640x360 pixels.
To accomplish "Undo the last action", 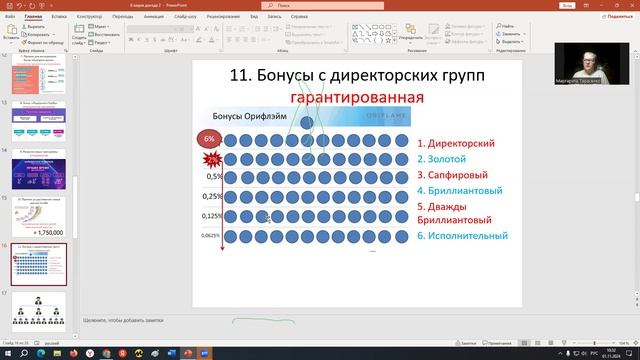I will 19,6.
